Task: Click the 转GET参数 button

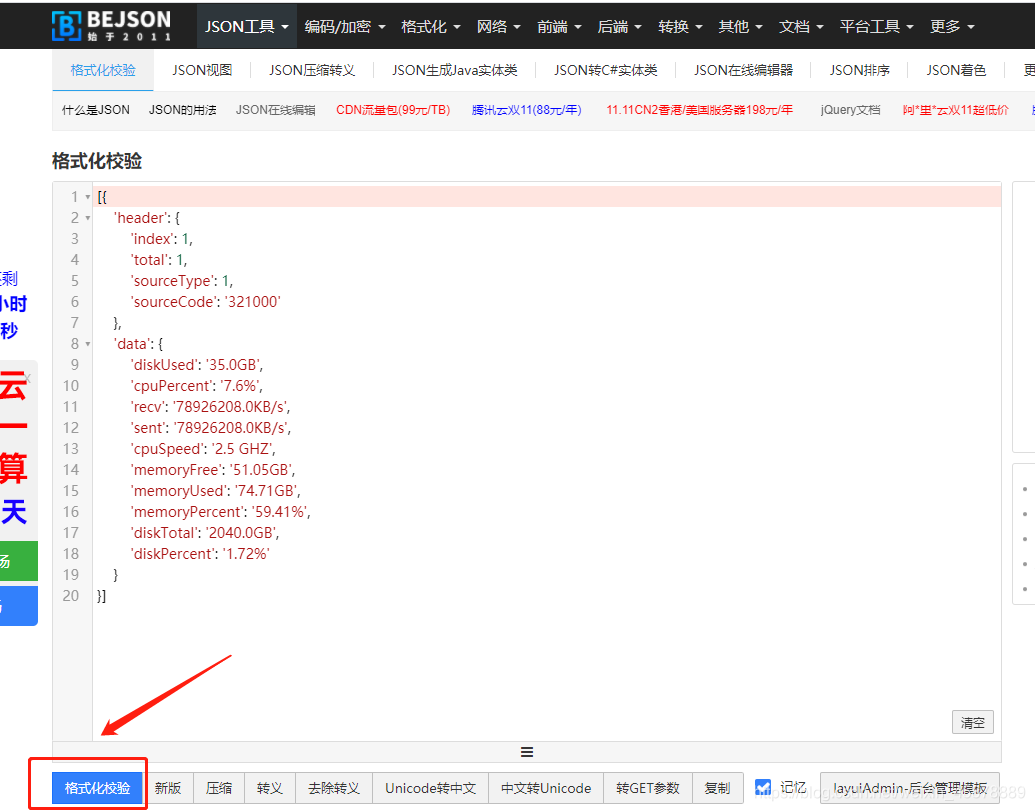Action: click(648, 788)
